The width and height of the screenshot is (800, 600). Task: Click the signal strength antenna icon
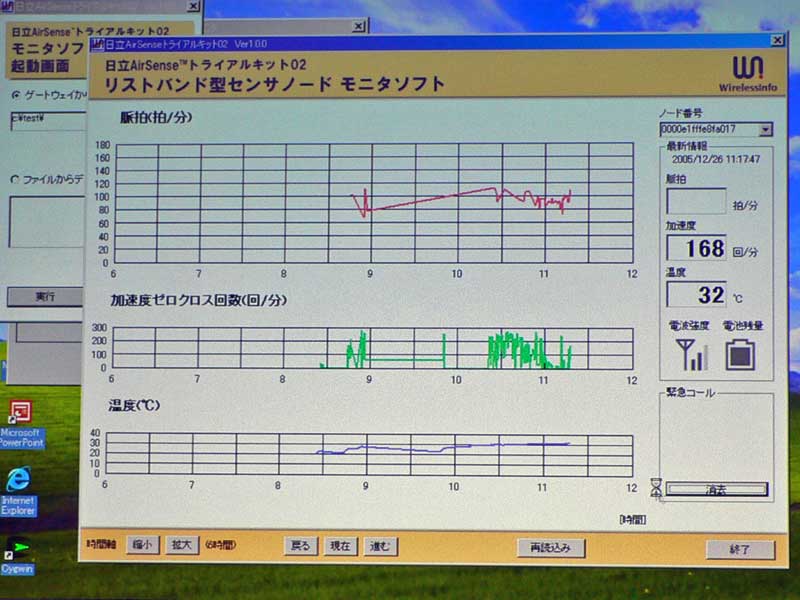[691, 355]
